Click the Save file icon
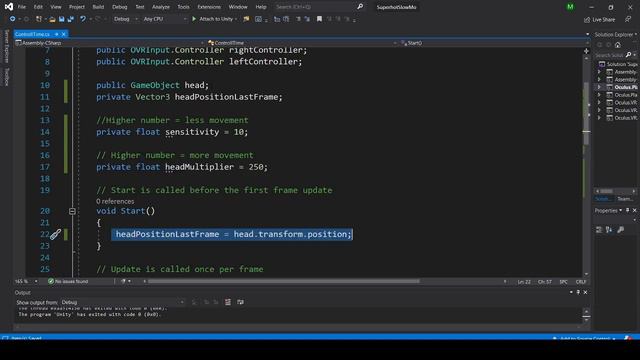Viewport: 640px width, 360px height. 62,19
